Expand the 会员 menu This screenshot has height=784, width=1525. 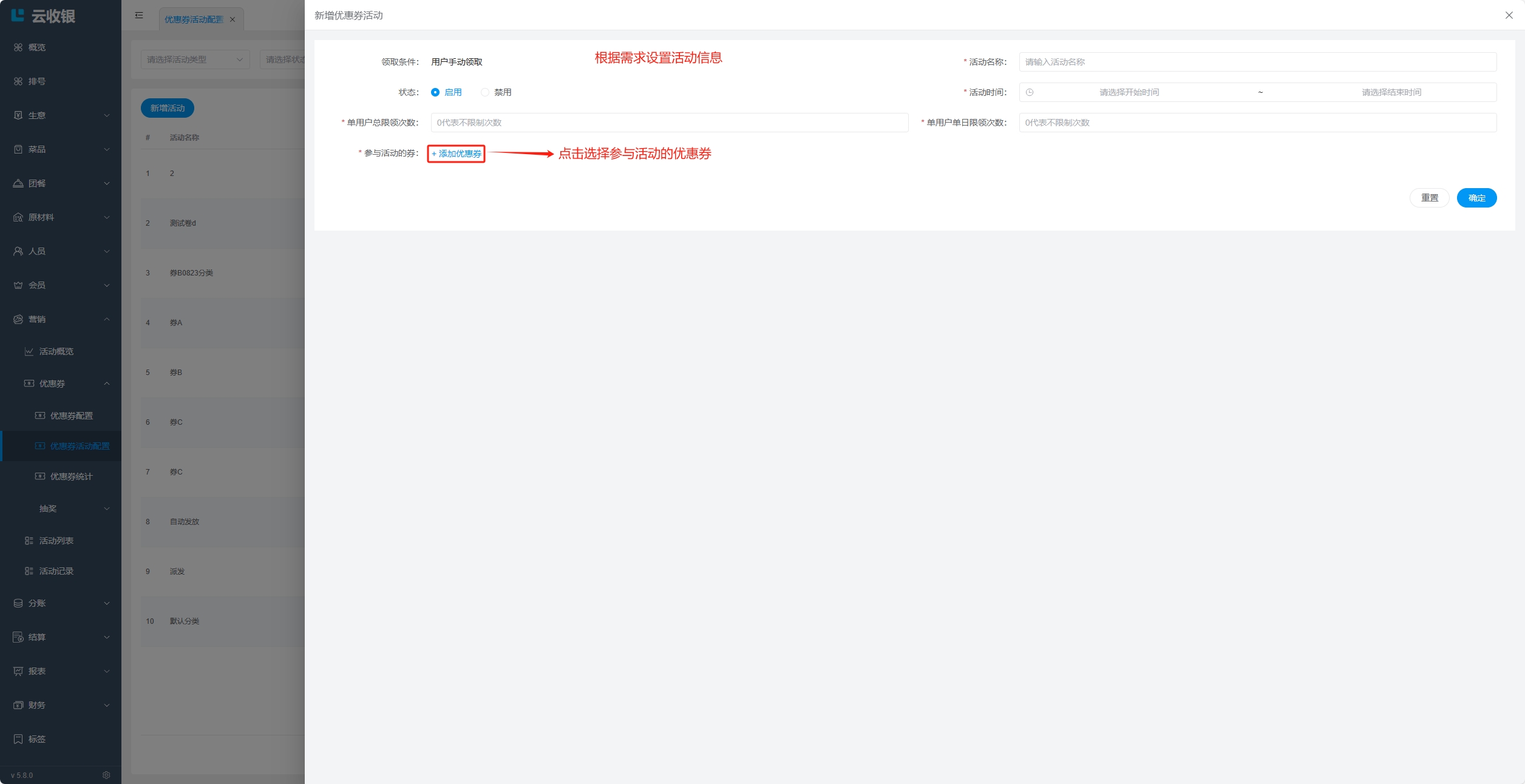(61, 285)
